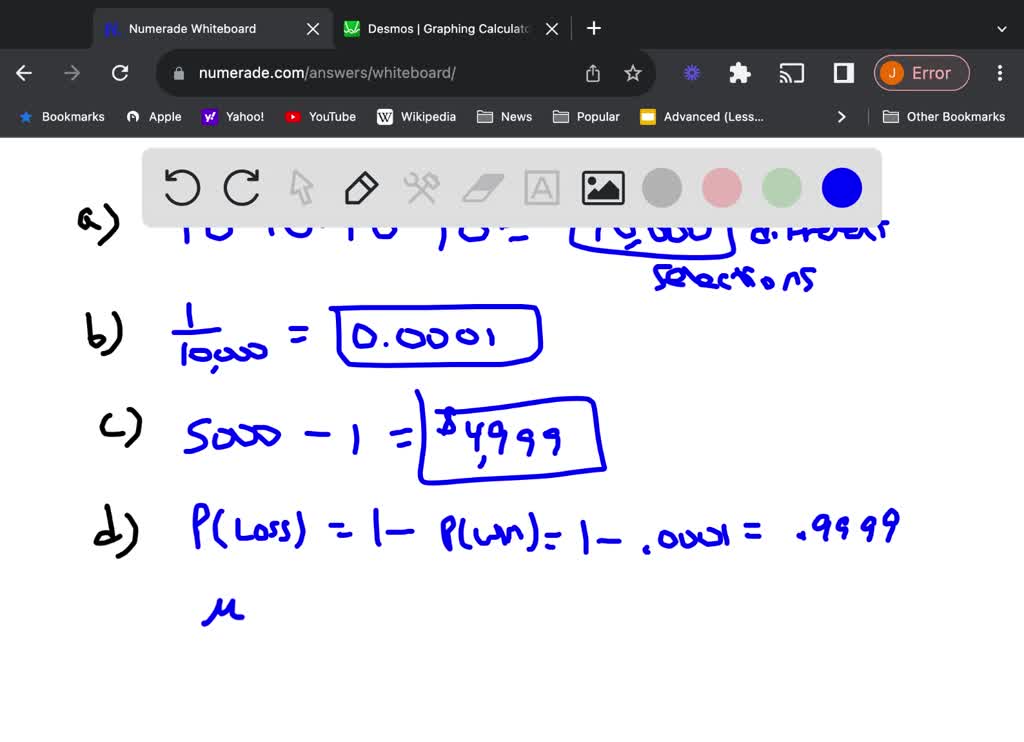The width and height of the screenshot is (1024, 742).
Task: Go forward in browser history
Action: pyautogui.click(x=72, y=73)
